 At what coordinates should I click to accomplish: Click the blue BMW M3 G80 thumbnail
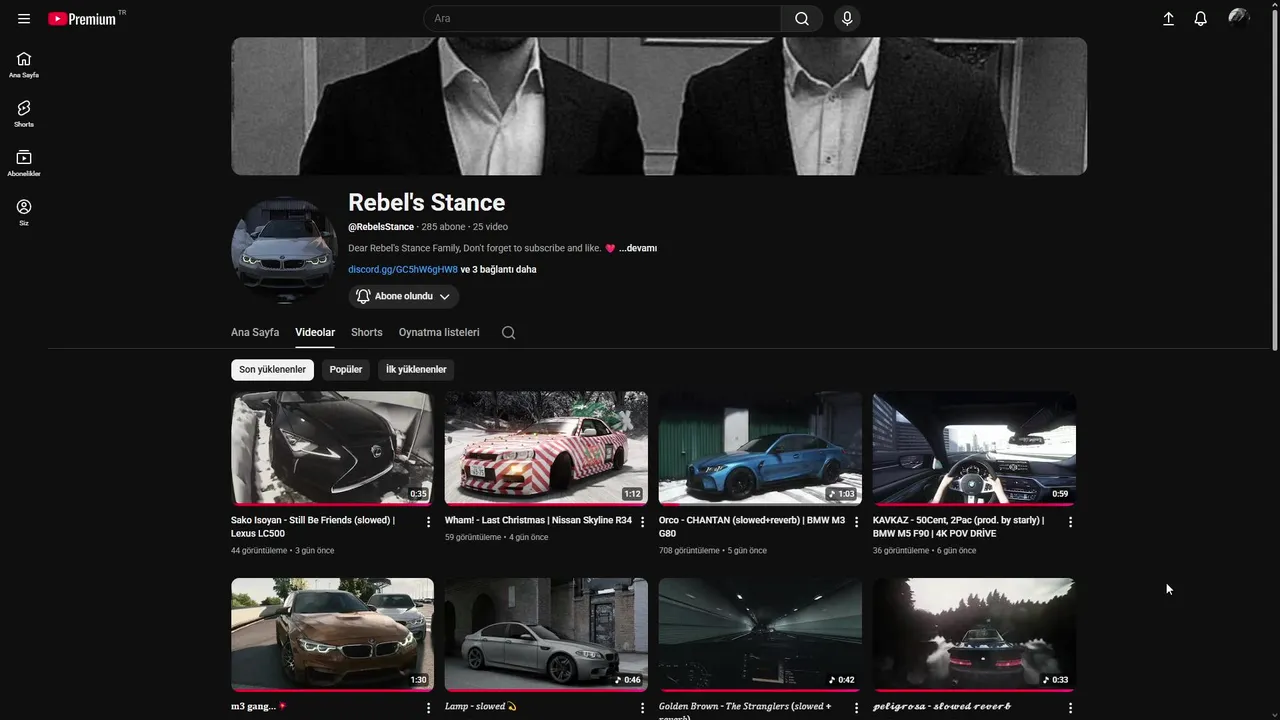pyautogui.click(x=760, y=448)
